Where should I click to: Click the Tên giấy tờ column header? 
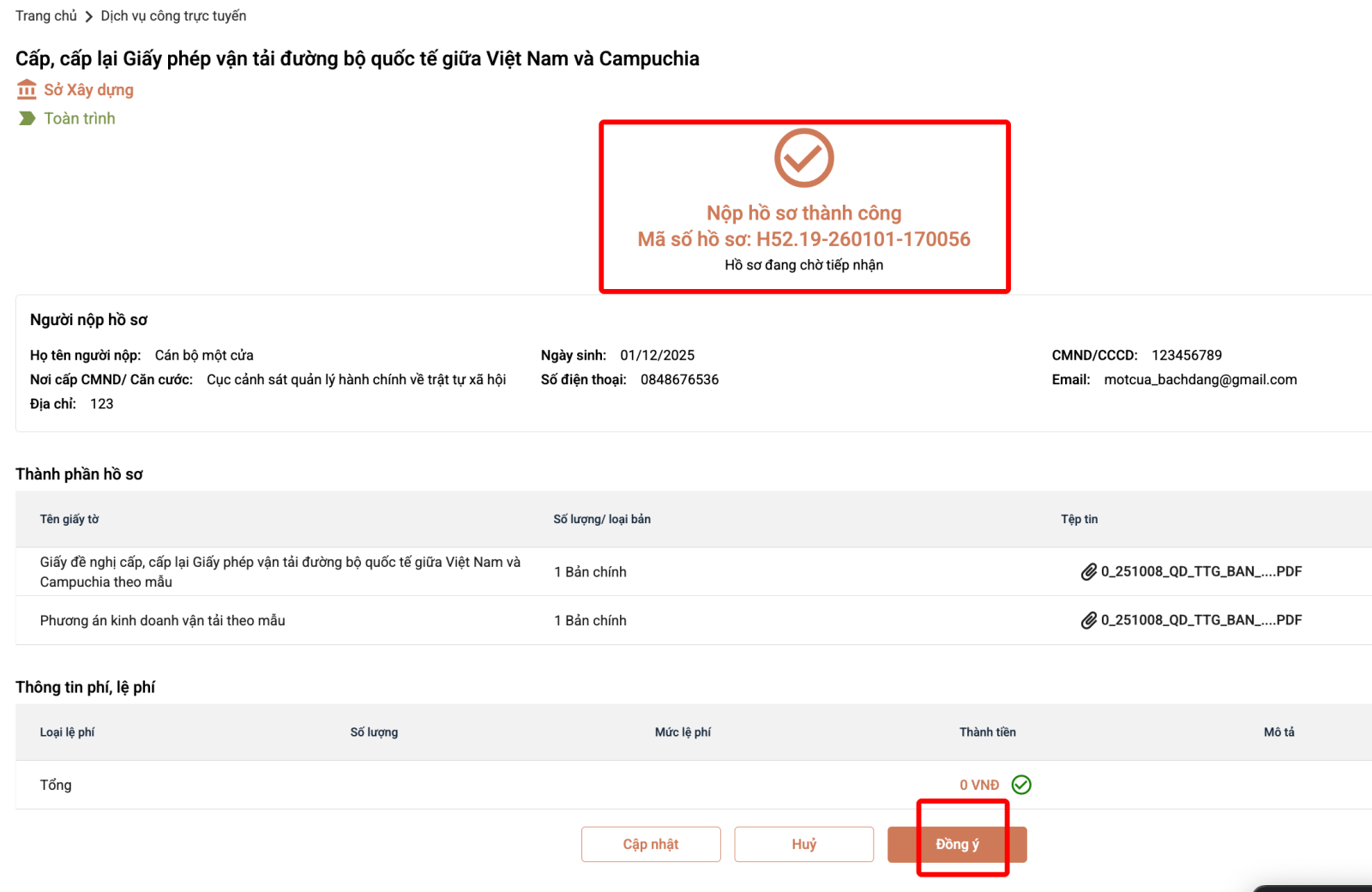69,519
